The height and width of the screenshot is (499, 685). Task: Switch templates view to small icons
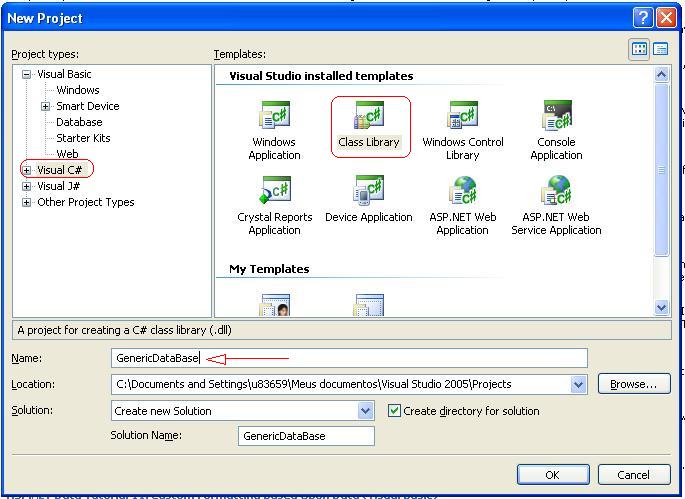point(661,49)
